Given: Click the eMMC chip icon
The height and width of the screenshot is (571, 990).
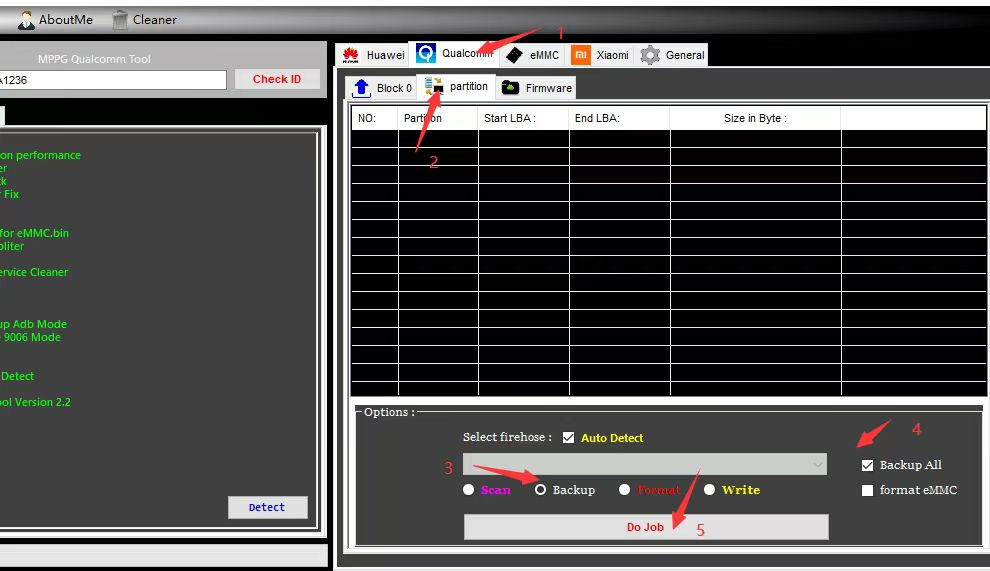Looking at the screenshot, I should pos(514,55).
